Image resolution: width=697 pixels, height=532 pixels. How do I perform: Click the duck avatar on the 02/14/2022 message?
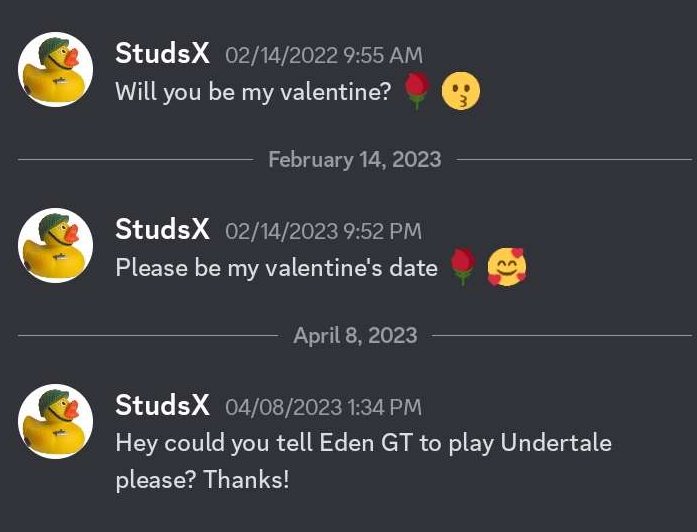[56, 69]
